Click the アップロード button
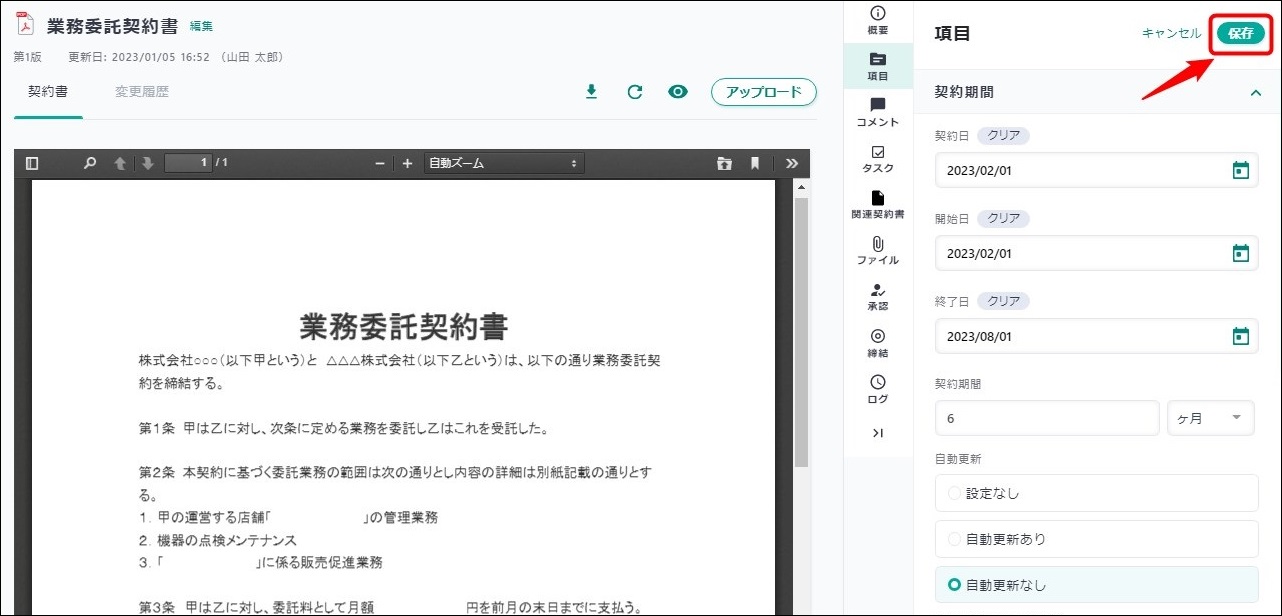Viewport: 1282px width, 616px height. click(x=764, y=92)
